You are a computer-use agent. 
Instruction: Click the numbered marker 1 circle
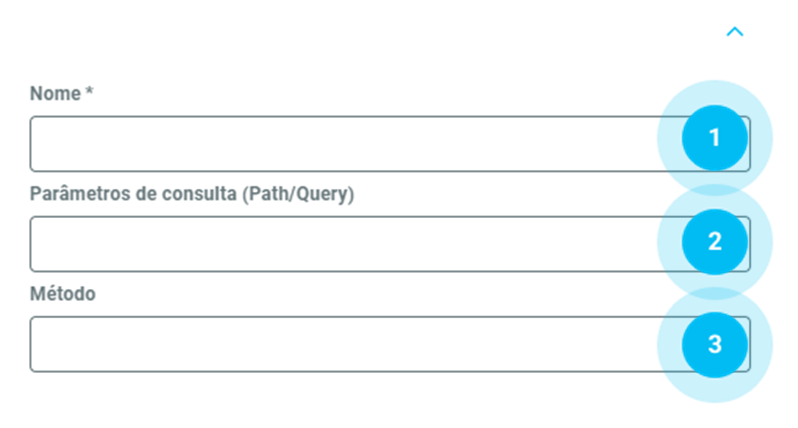pos(714,139)
